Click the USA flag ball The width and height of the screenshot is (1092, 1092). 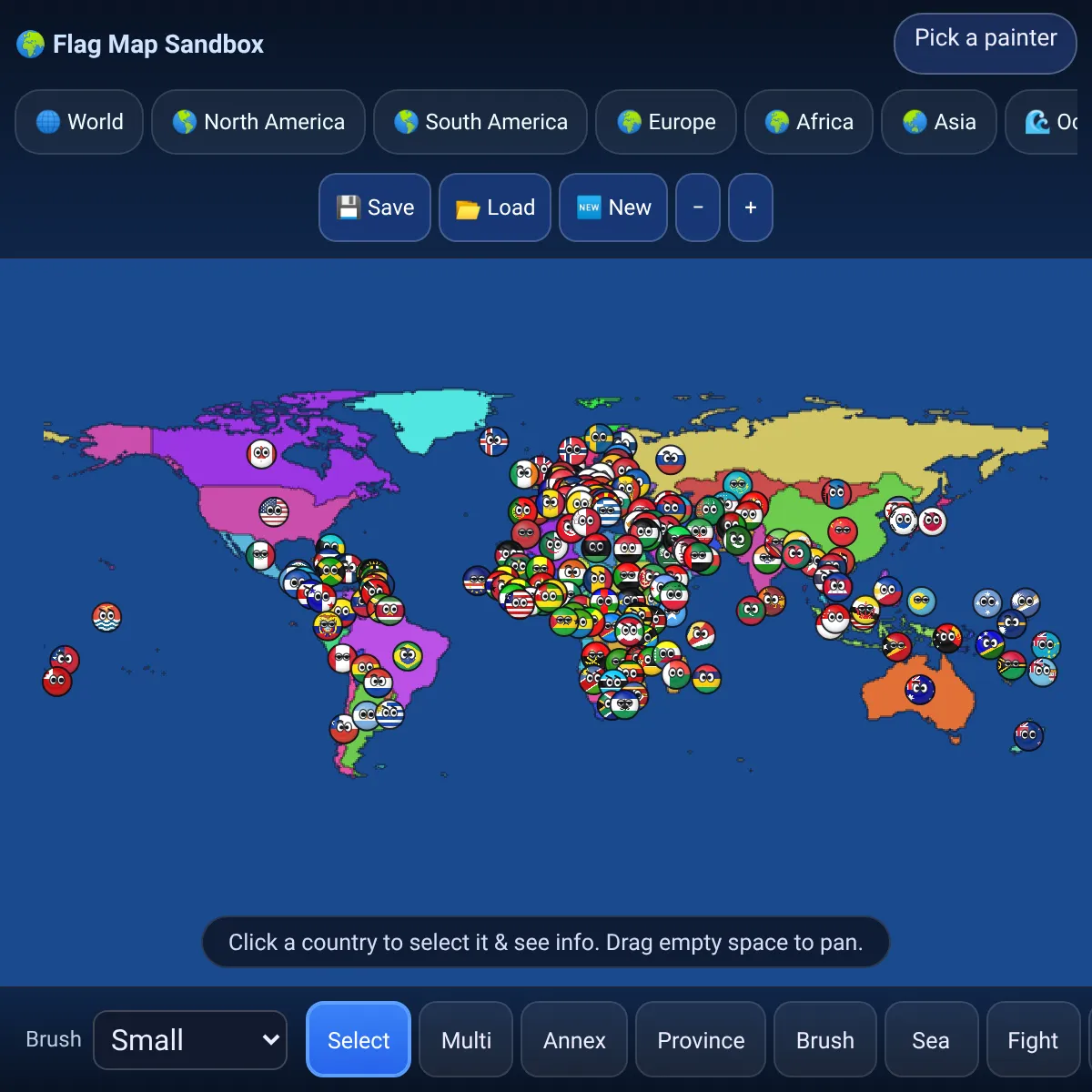pos(274,511)
